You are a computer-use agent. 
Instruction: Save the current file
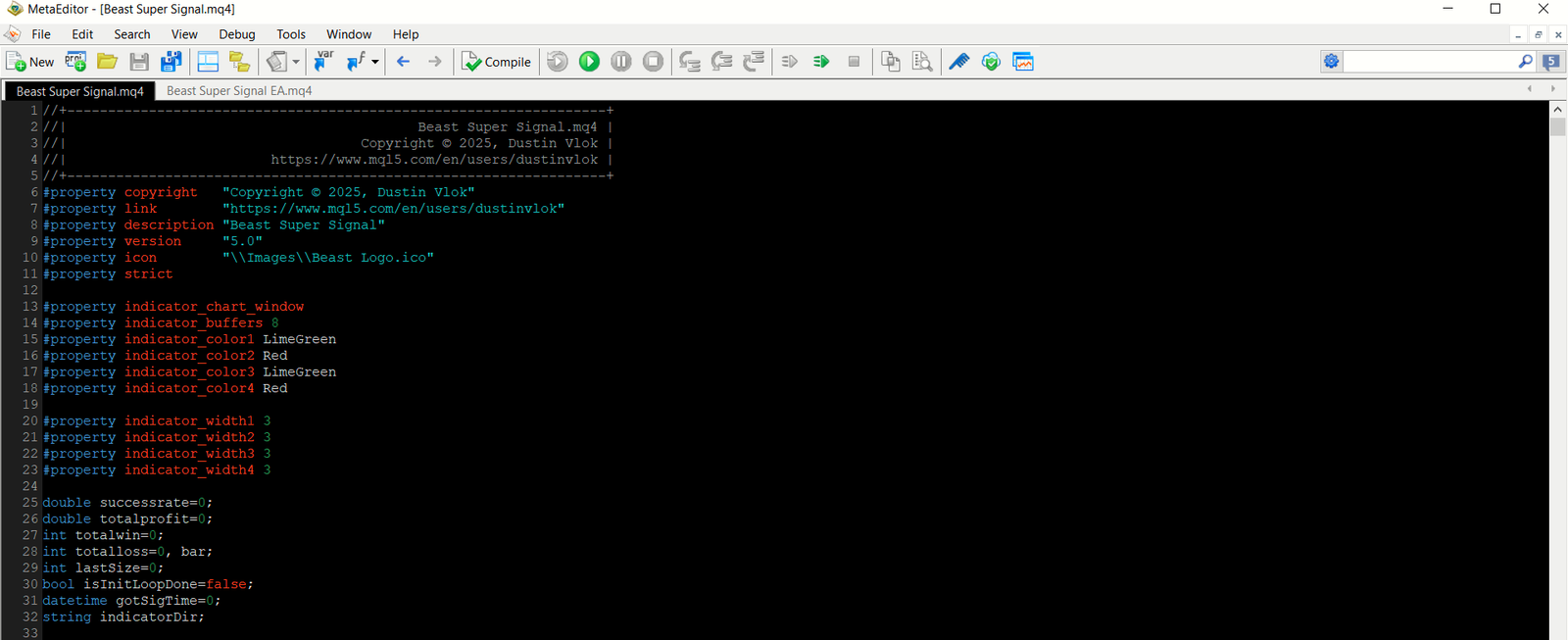(x=139, y=62)
